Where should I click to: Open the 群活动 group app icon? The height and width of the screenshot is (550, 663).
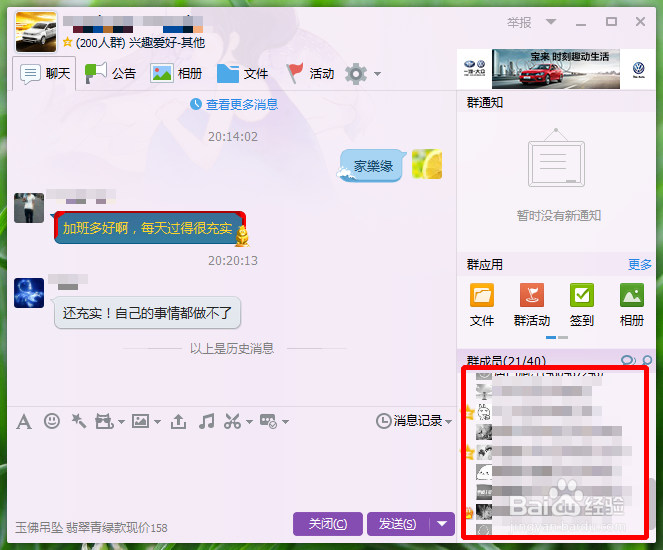pos(532,305)
